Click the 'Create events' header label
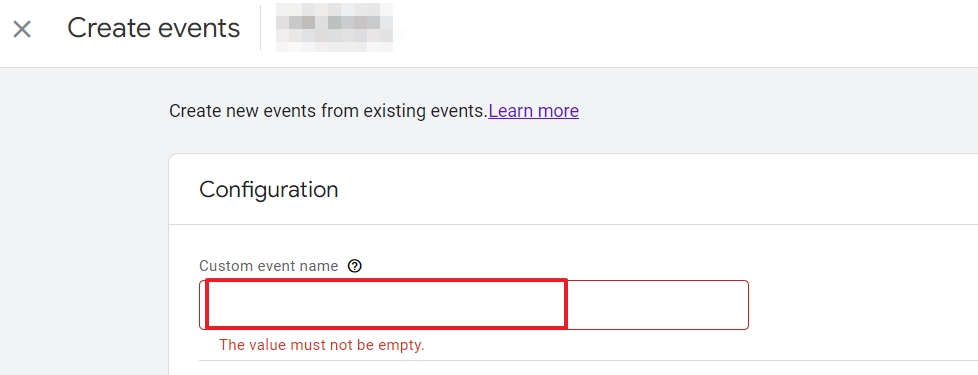This screenshot has height=375, width=978. (x=153, y=28)
